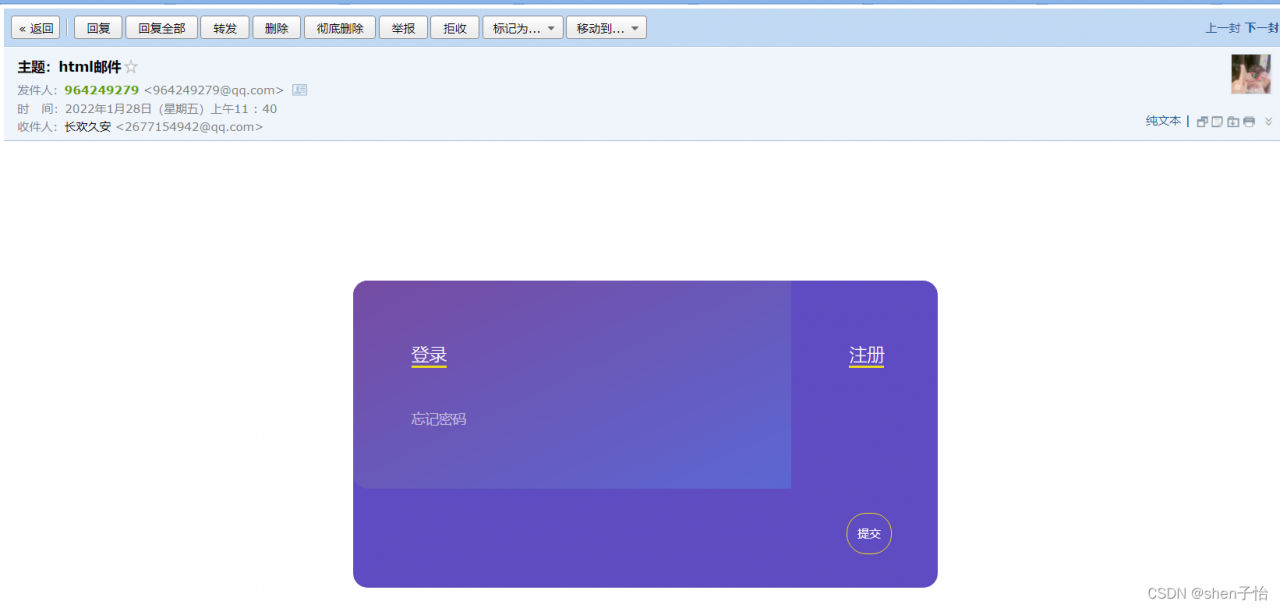Open sender contact card icon
Viewport: 1280px width, 608px height.
pos(299,90)
